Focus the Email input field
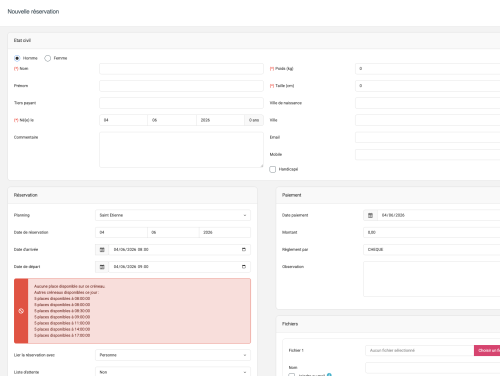The width and height of the screenshot is (500, 376). 428,137
